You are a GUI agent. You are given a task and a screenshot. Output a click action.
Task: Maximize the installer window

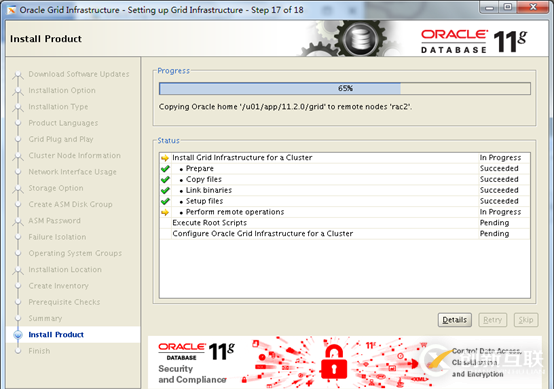point(507,7)
